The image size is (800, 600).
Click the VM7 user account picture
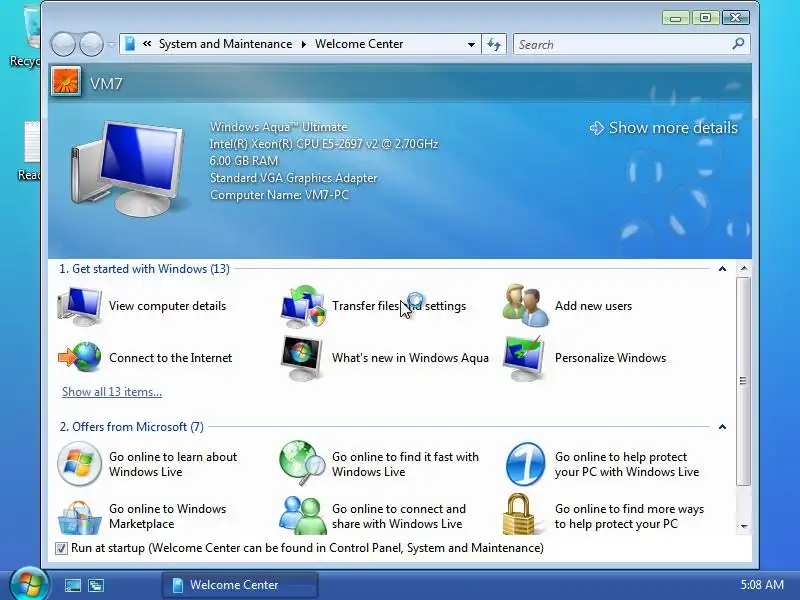pos(66,82)
